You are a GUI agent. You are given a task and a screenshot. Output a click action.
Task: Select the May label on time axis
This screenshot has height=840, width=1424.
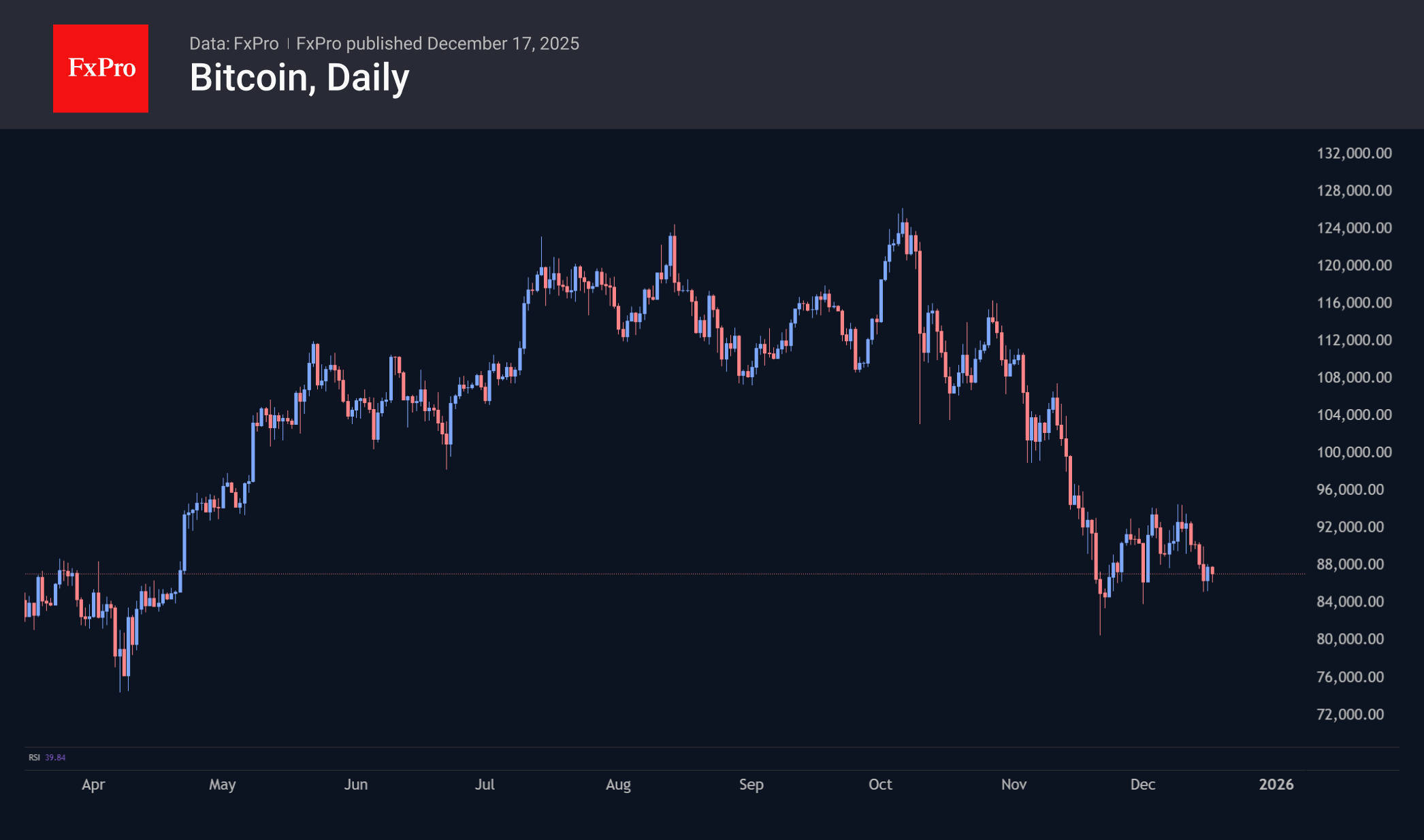[x=222, y=784]
